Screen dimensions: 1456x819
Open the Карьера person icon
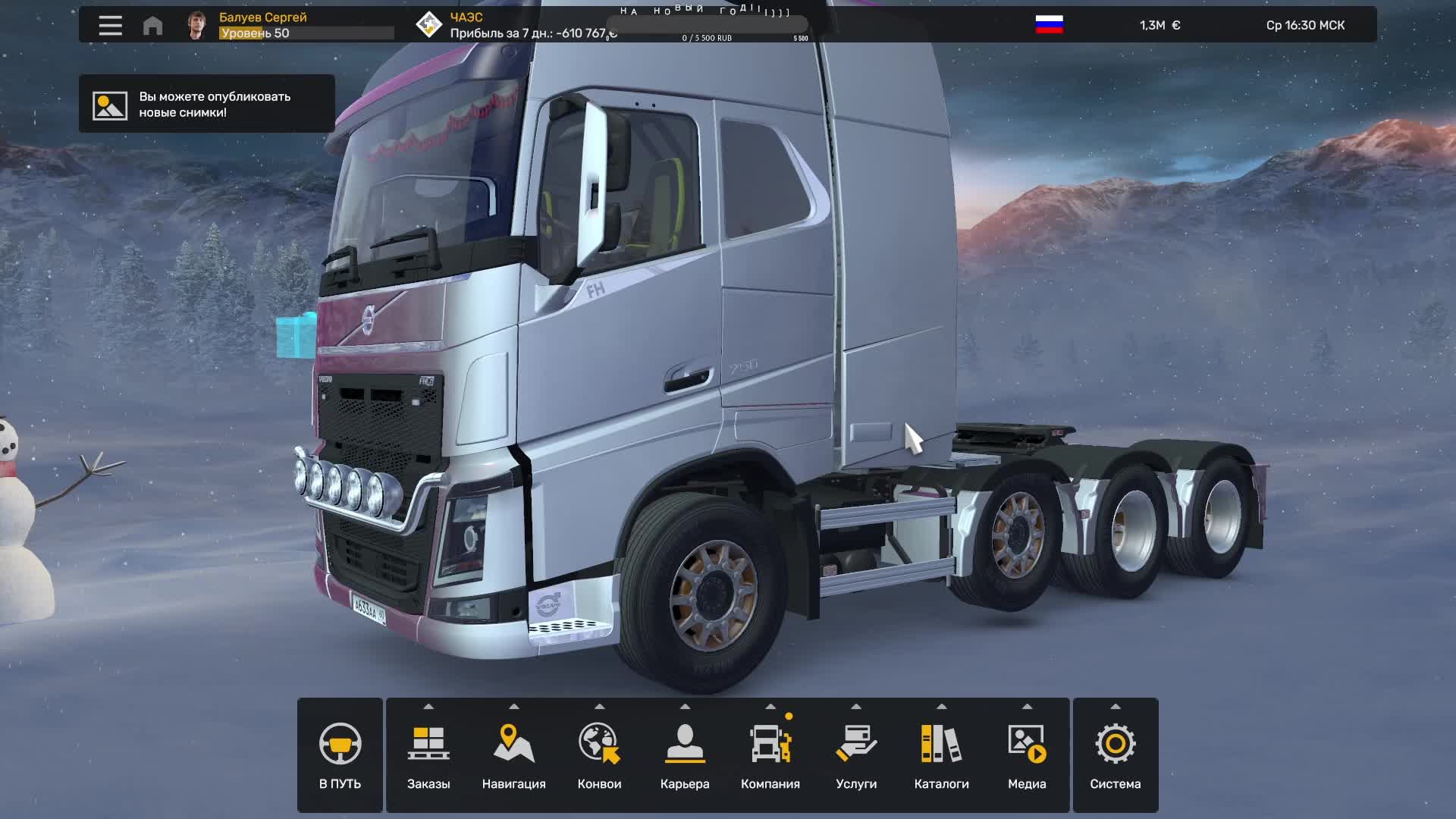click(x=685, y=744)
